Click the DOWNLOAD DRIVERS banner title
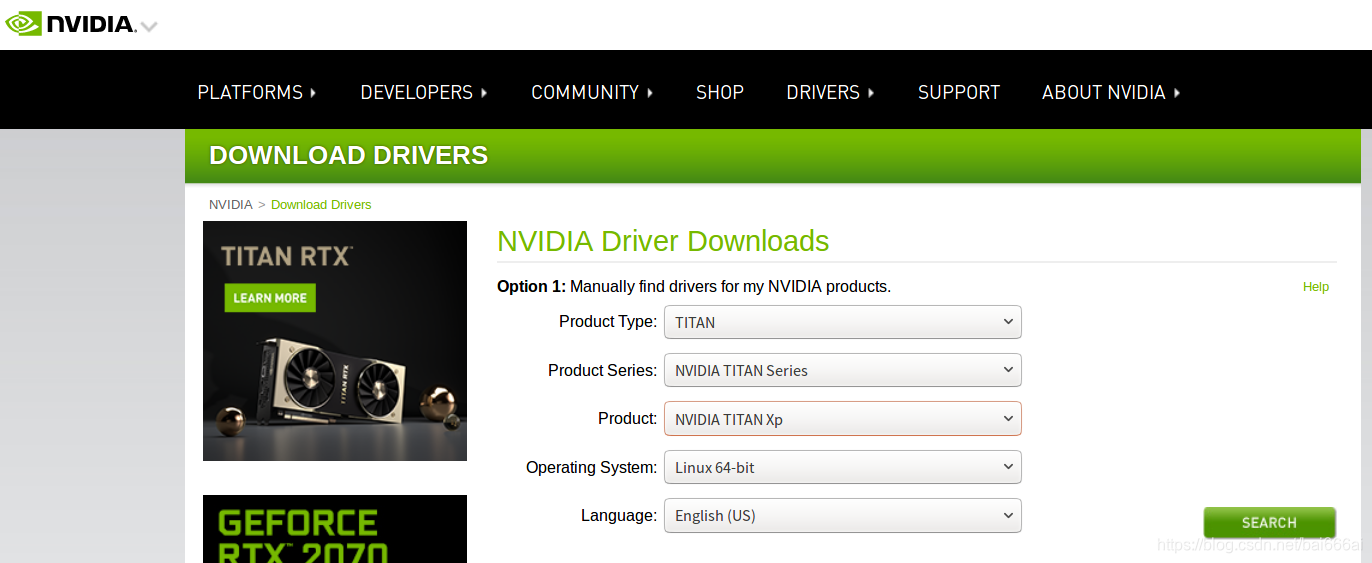 coord(349,155)
